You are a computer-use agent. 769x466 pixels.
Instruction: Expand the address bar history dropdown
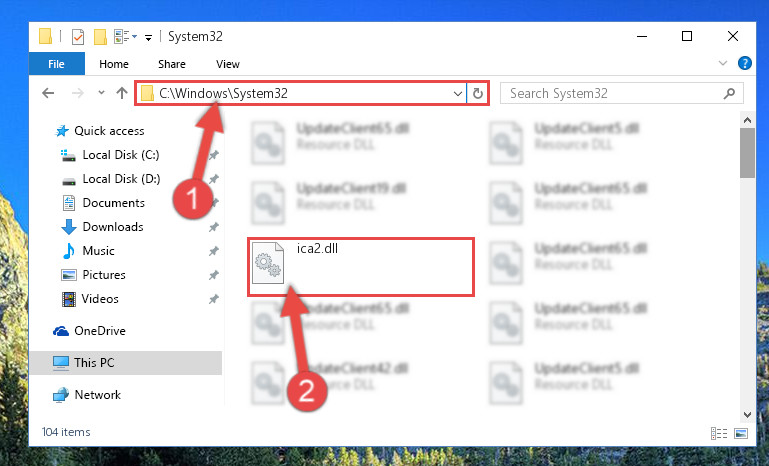click(458, 93)
